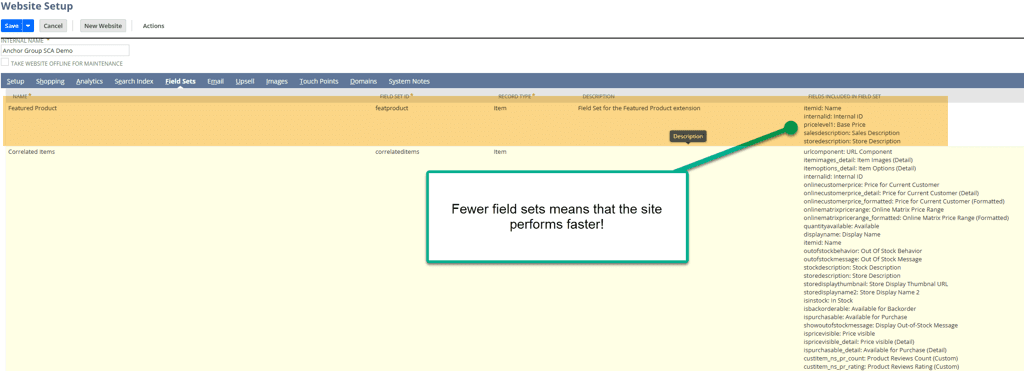Click the New Website button
The image size is (1024, 371).
point(103,25)
